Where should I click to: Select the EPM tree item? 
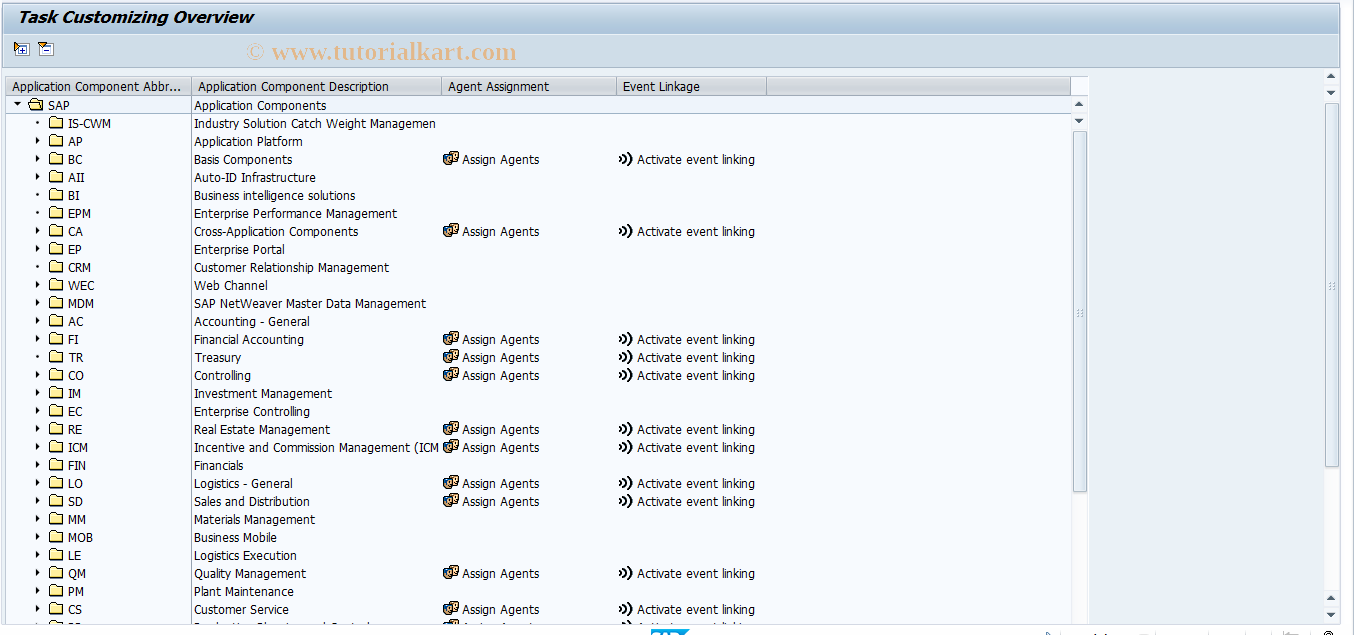pyautogui.click(x=79, y=213)
